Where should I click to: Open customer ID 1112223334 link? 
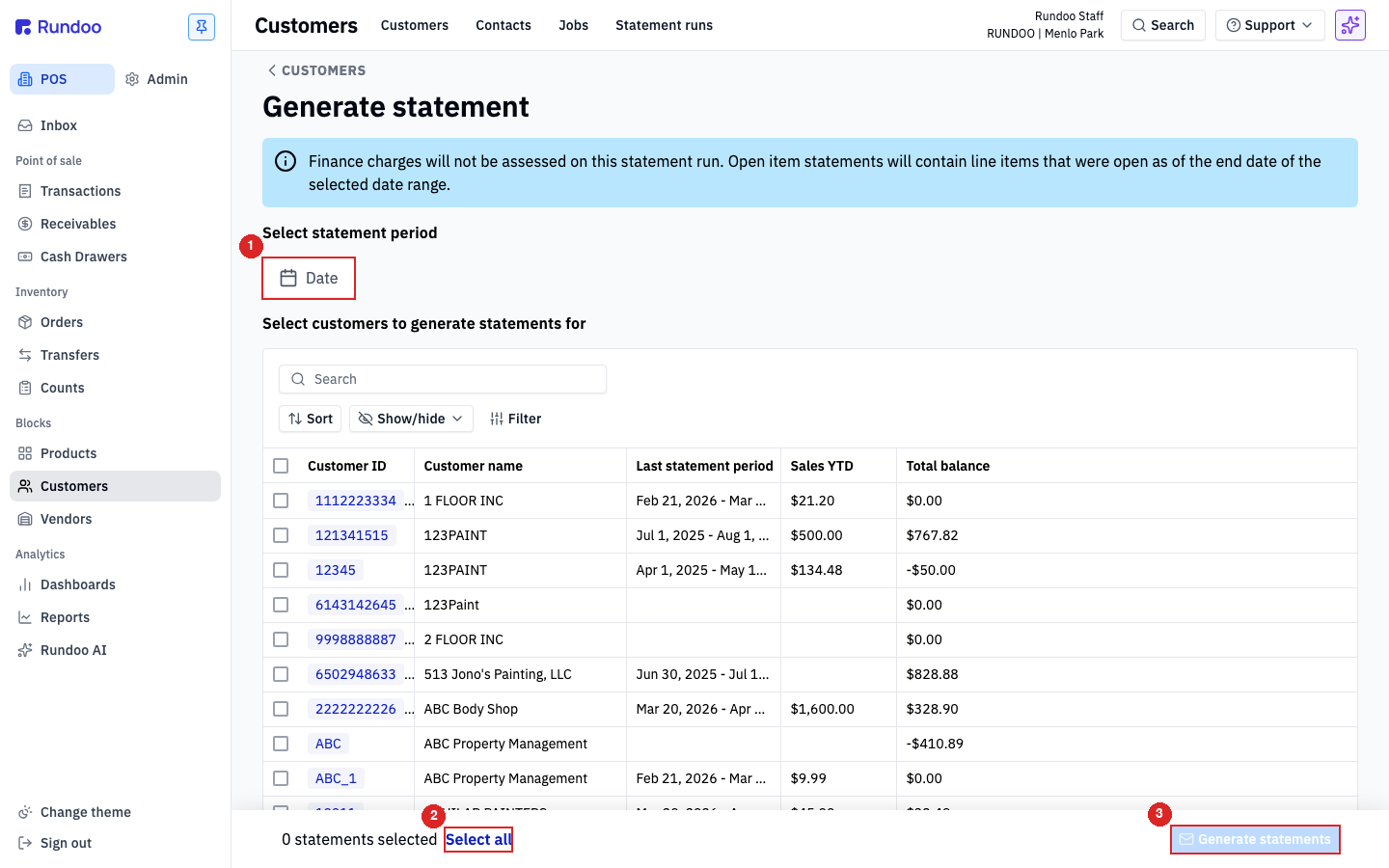tap(356, 501)
